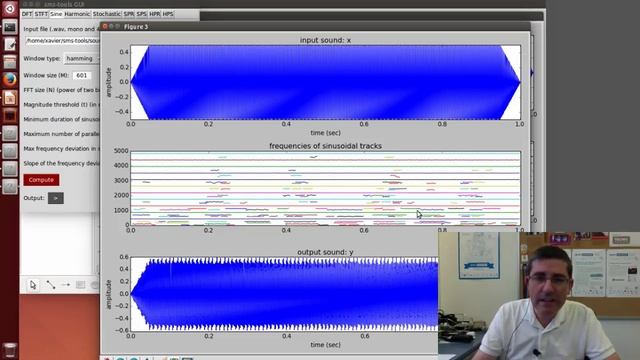
Task: Select the rectangle tool in background window
Action: coord(80,285)
